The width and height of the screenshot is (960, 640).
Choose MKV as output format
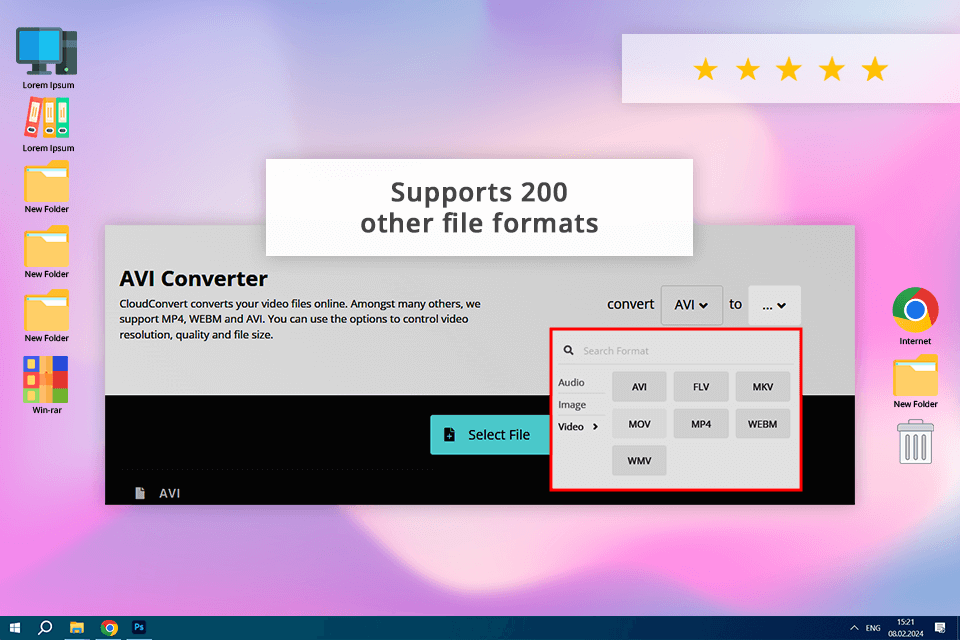(x=763, y=387)
